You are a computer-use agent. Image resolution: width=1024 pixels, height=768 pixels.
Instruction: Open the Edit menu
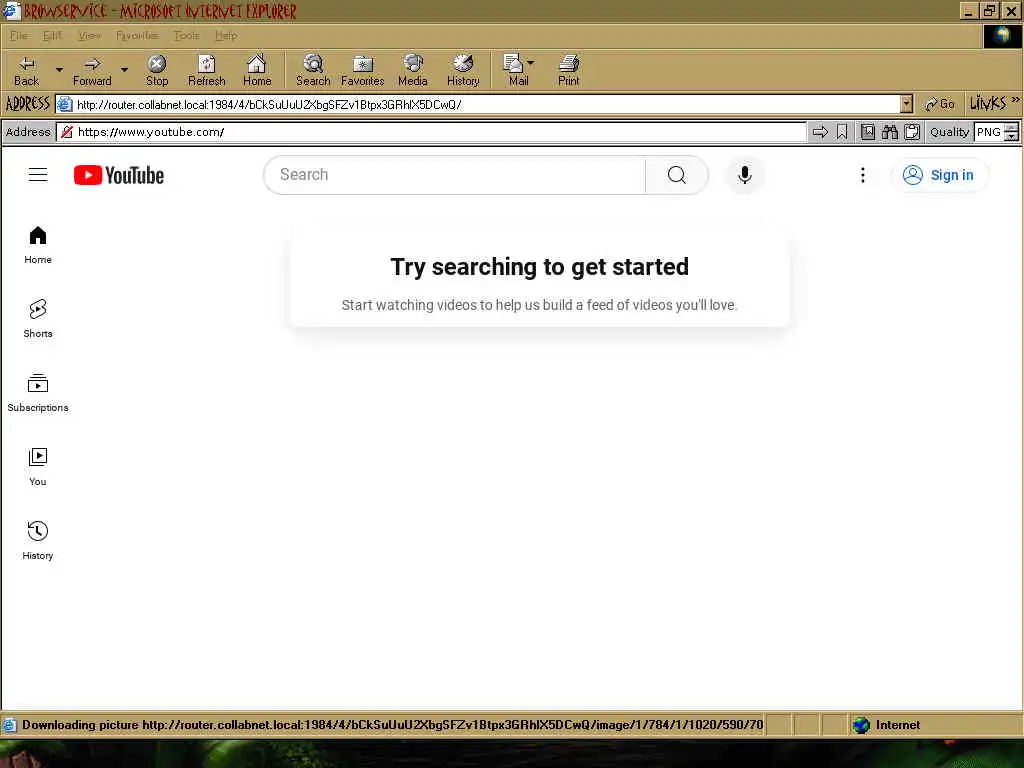[x=52, y=35]
